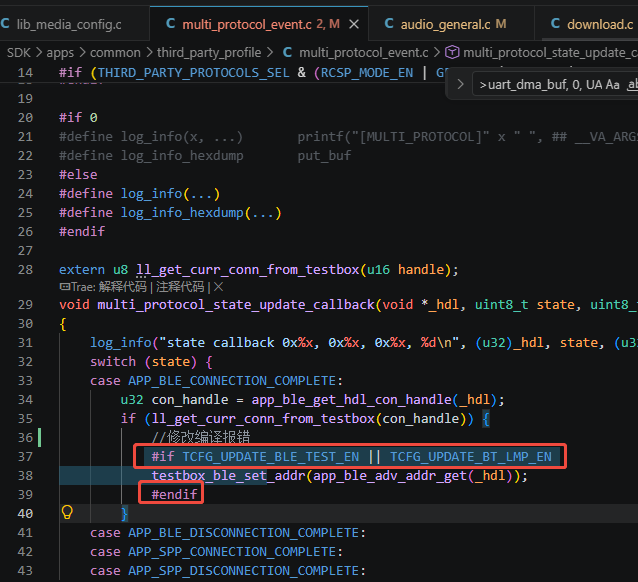
Task: Click the Chinese comment on line 36
Action: [201, 438]
